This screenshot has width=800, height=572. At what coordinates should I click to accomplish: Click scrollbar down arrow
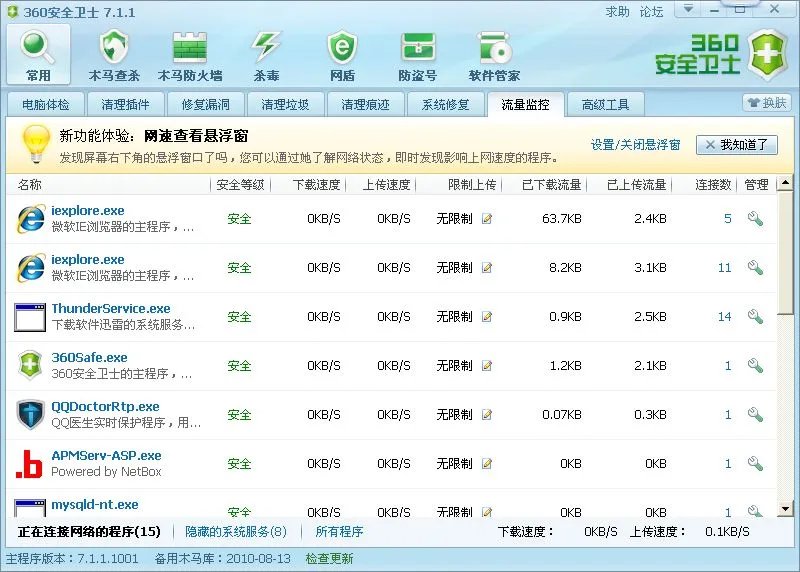[785, 509]
